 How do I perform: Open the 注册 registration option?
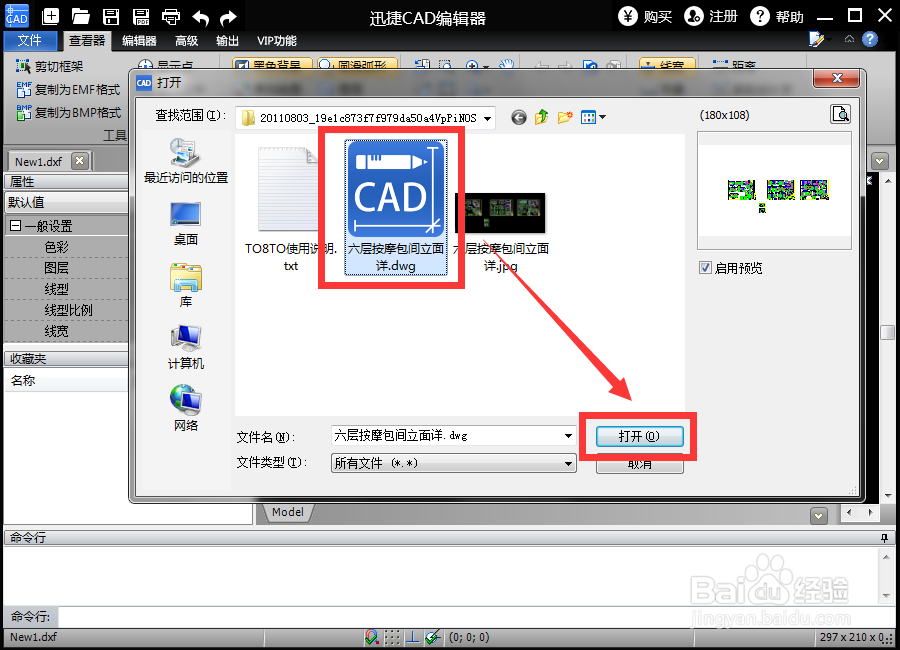pos(711,16)
